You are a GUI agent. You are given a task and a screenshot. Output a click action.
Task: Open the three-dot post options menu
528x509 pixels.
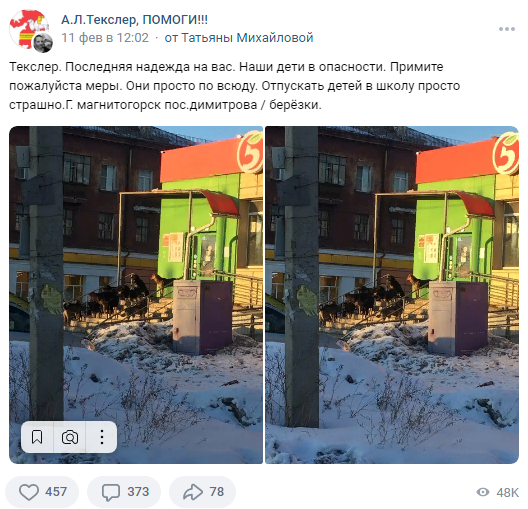pyautogui.click(x=507, y=29)
